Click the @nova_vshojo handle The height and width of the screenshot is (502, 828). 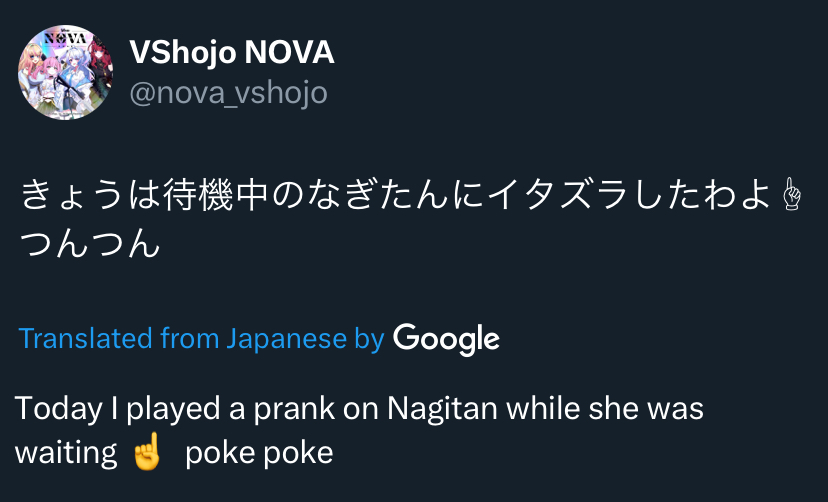pyautogui.click(x=228, y=93)
